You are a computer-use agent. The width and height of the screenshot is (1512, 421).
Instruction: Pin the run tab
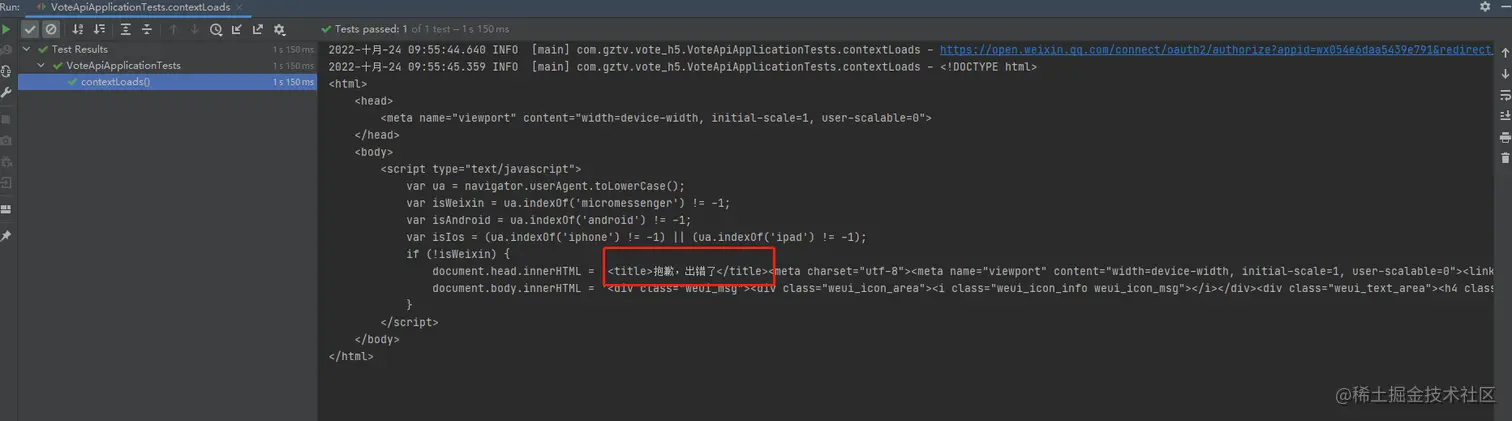pos(6,236)
